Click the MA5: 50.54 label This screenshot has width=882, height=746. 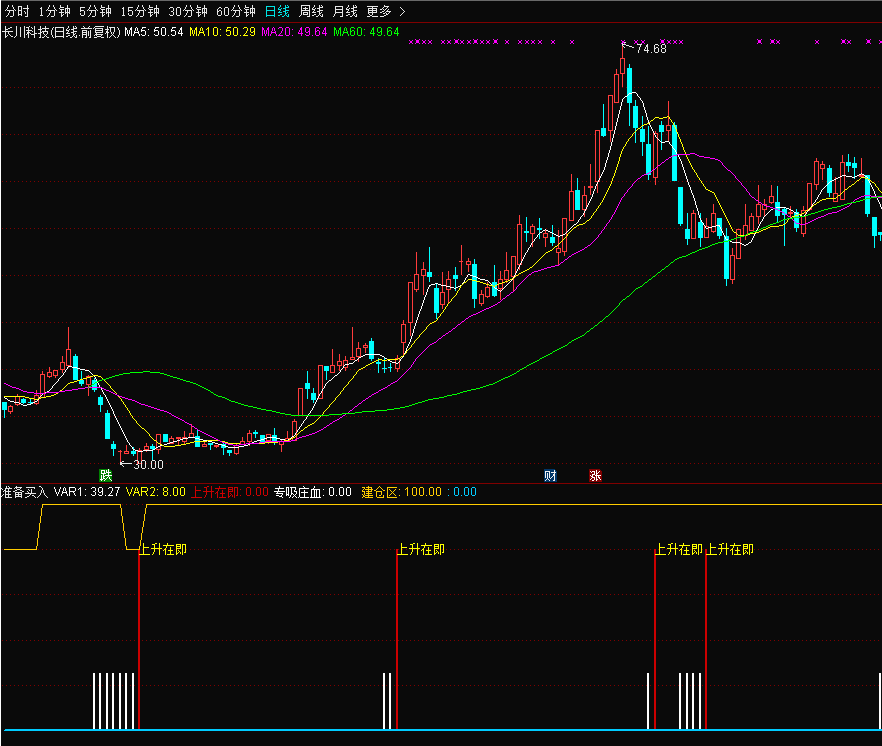tap(154, 32)
